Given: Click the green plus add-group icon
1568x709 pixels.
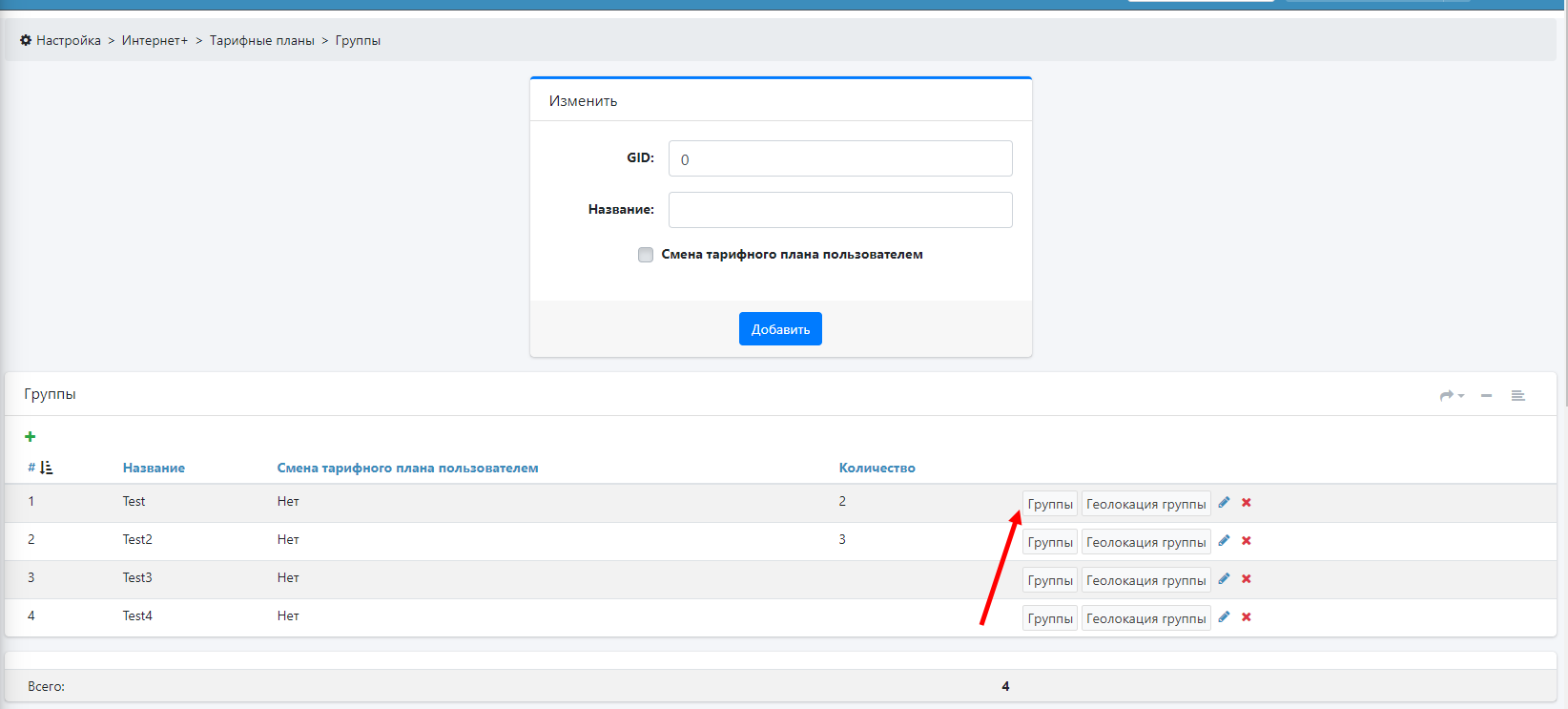Looking at the screenshot, I should pos(31,437).
